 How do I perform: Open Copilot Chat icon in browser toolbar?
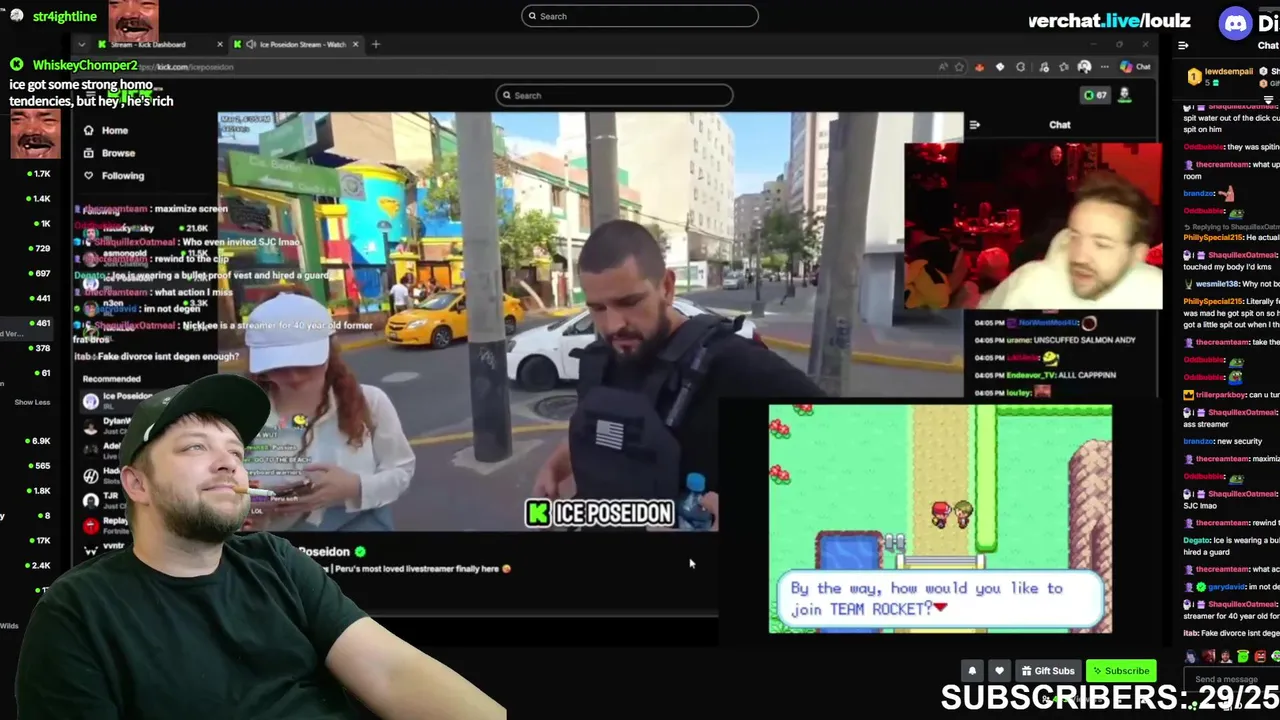pos(1135,67)
